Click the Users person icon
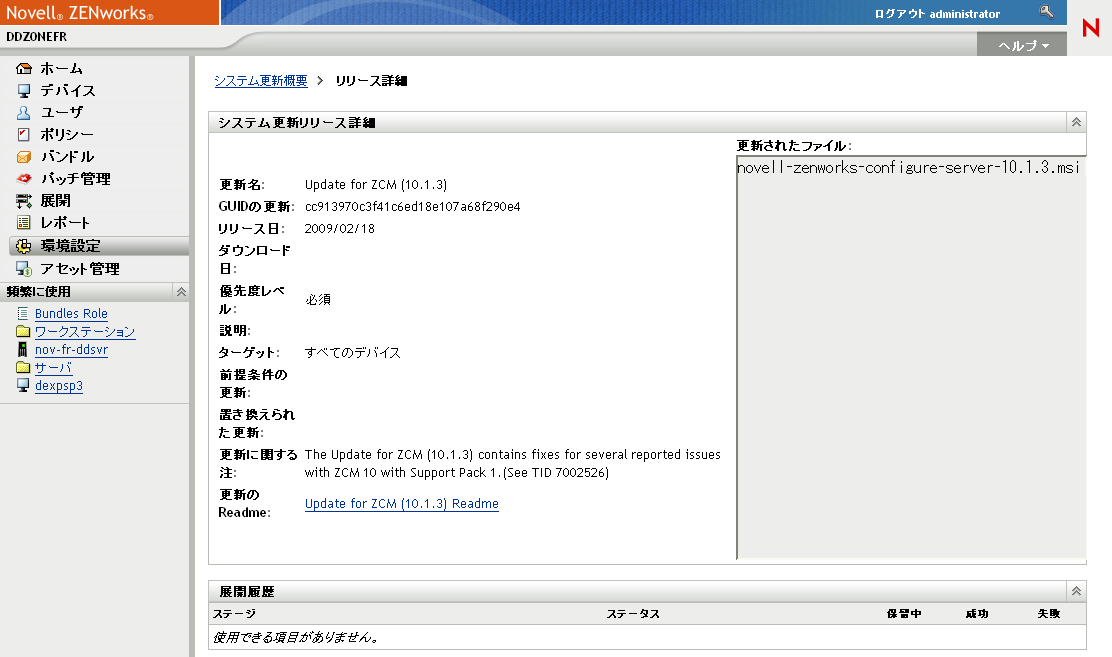 [x=23, y=113]
